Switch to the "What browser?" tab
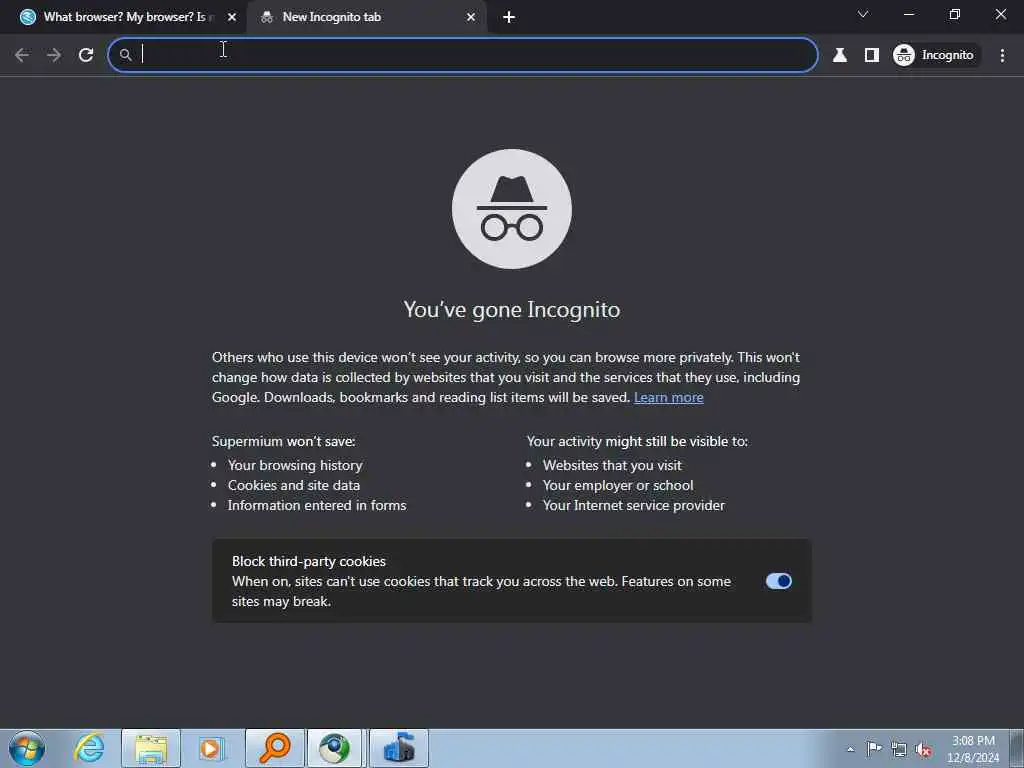This screenshot has width=1024, height=768. [124, 17]
